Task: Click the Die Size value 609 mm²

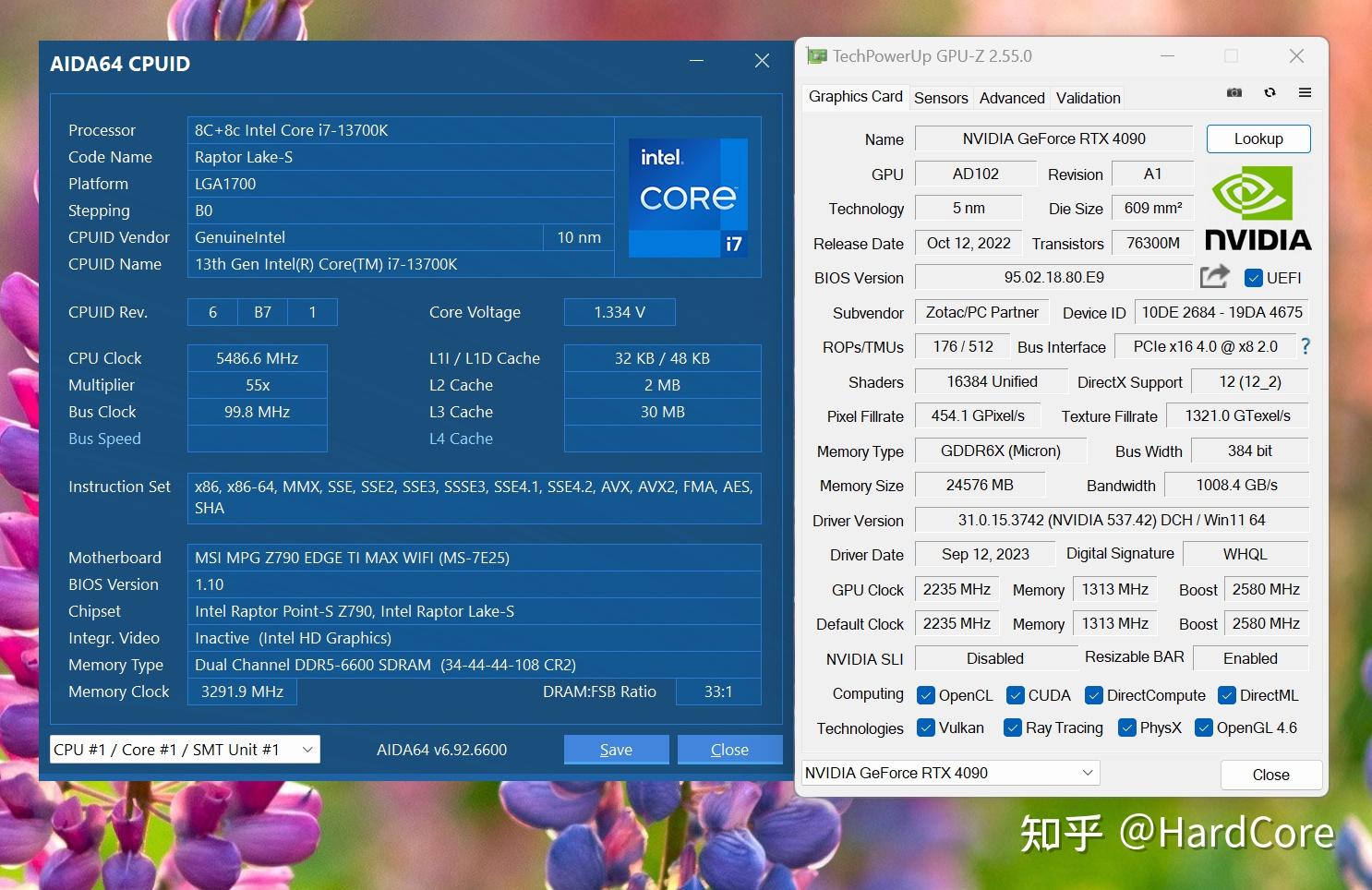Action: [1153, 208]
